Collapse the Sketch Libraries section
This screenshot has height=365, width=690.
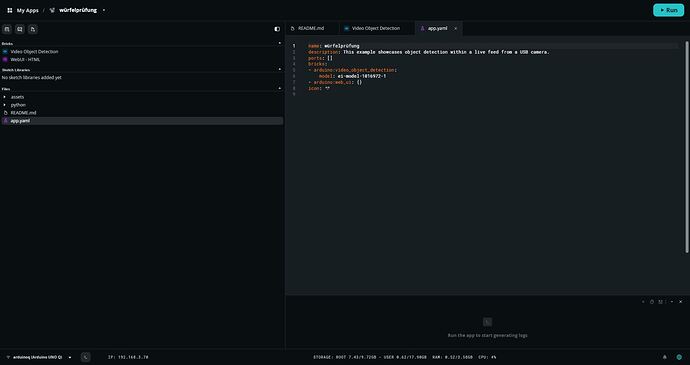pos(280,69)
